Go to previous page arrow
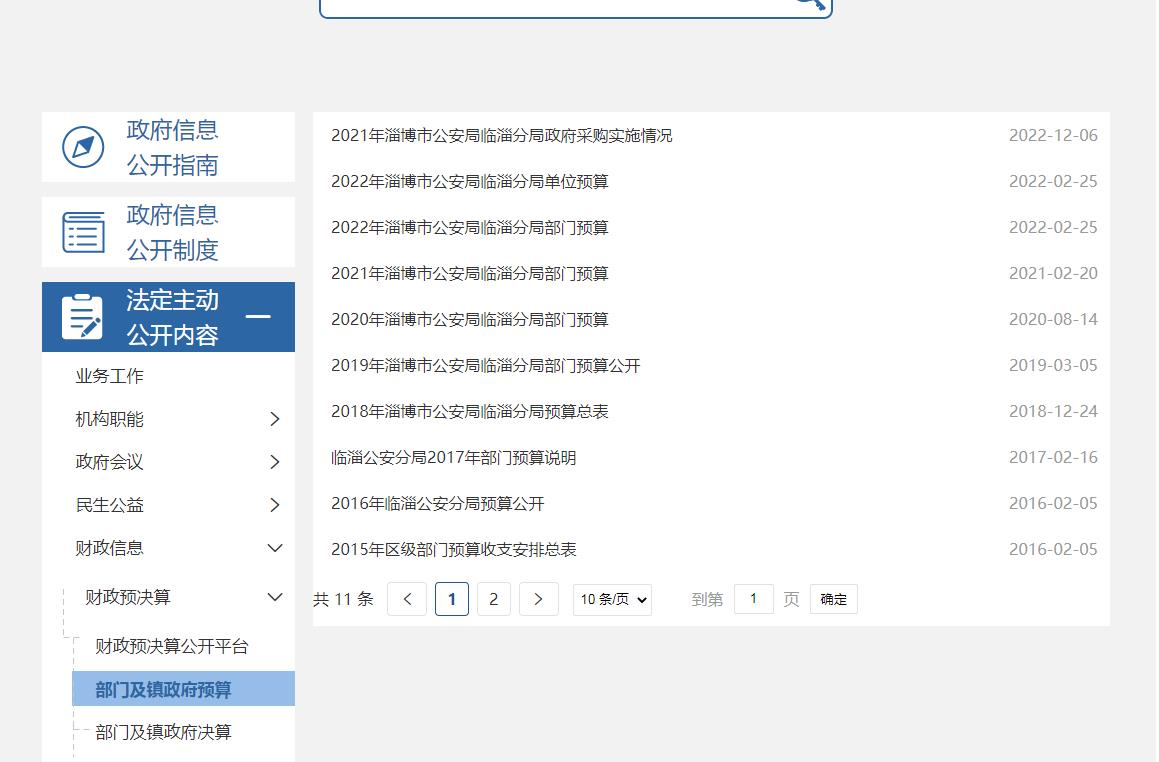The width and height of the screenshot is (1159, 762). [x=407, y=599]
